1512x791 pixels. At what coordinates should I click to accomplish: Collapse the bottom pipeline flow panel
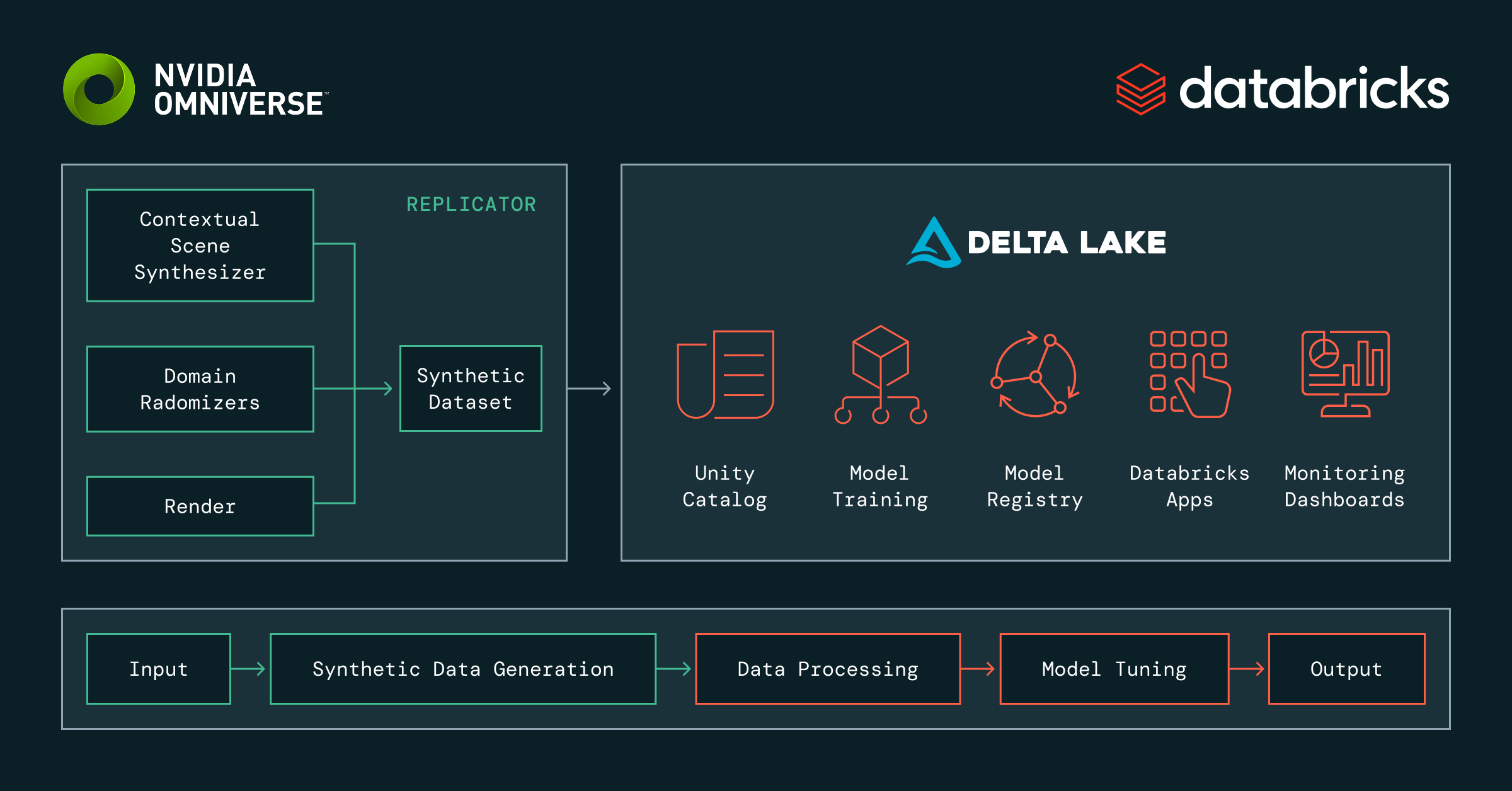pos(756,669)
